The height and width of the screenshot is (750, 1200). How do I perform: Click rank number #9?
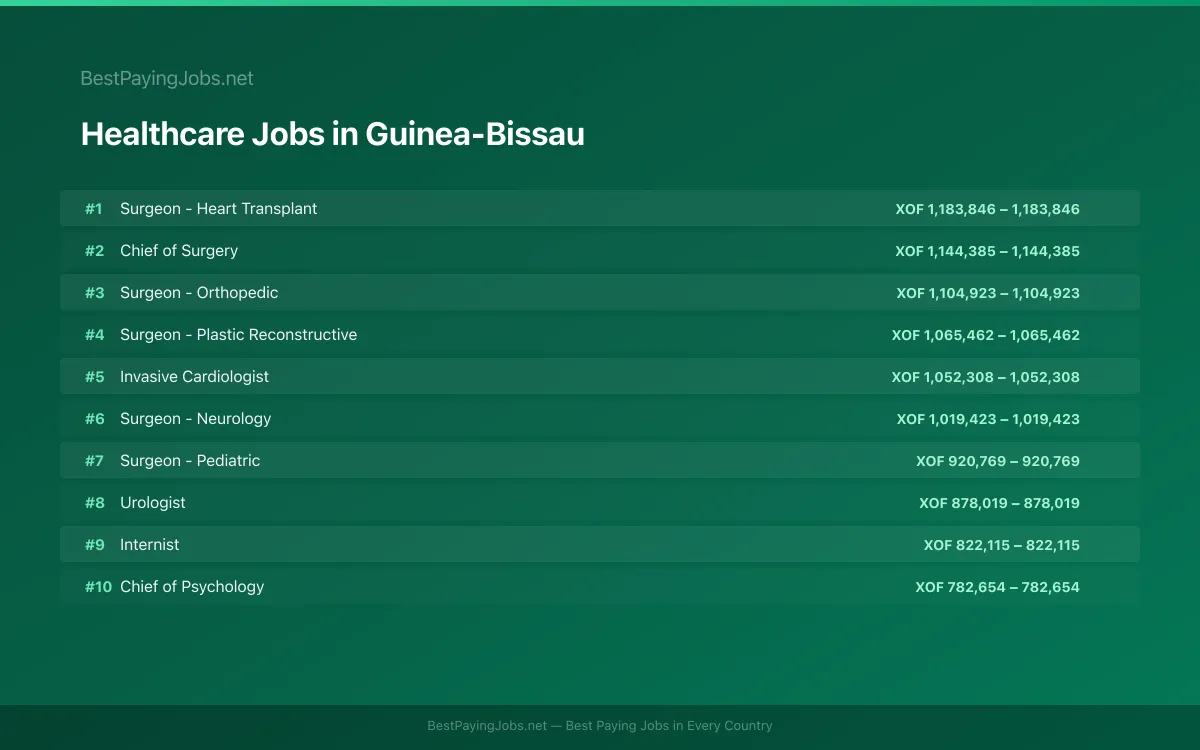(94, 545)
